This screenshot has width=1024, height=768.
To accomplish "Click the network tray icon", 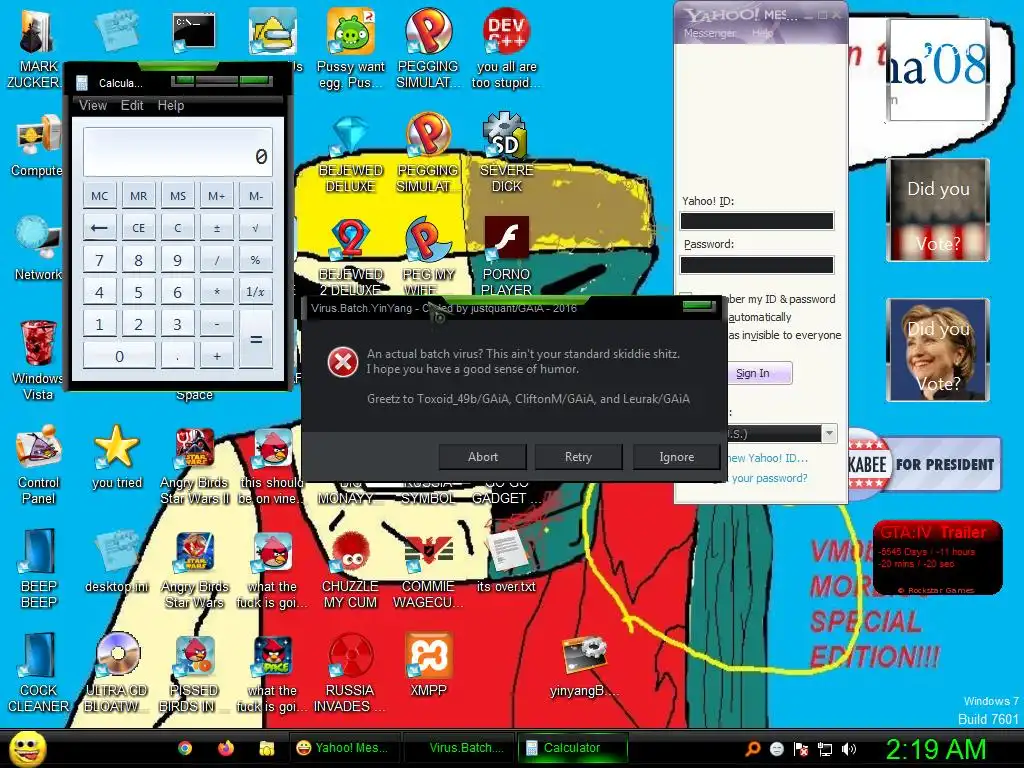I will click(x=825, y=749).
